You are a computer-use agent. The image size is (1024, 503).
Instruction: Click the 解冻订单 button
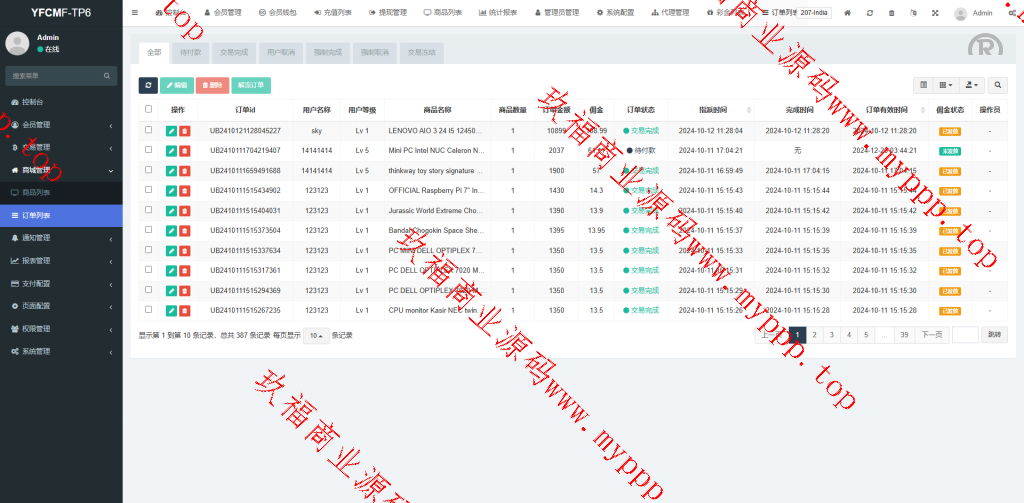coord(252,86)
